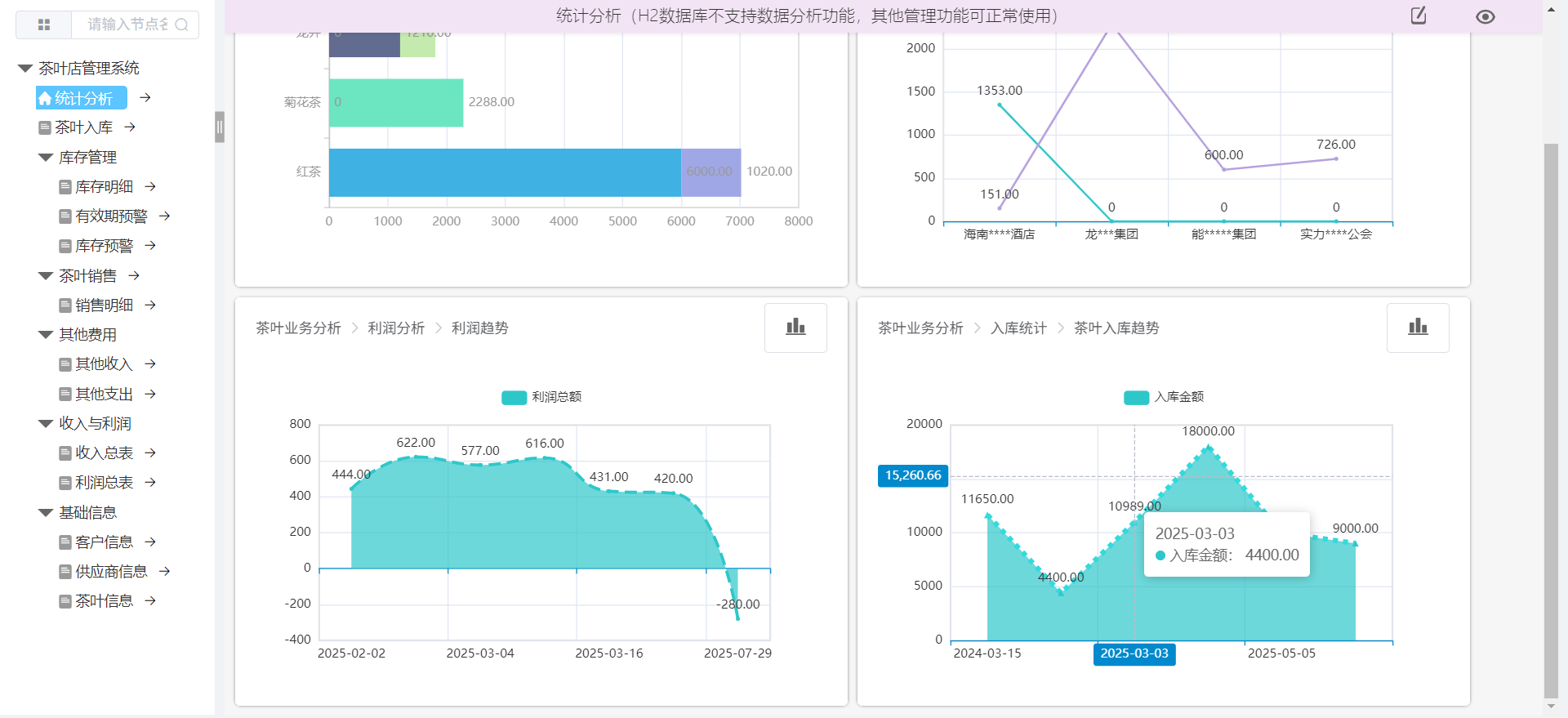Click the arrow beside 客户信息
The image size is (1568, 718).
[150, 542]
